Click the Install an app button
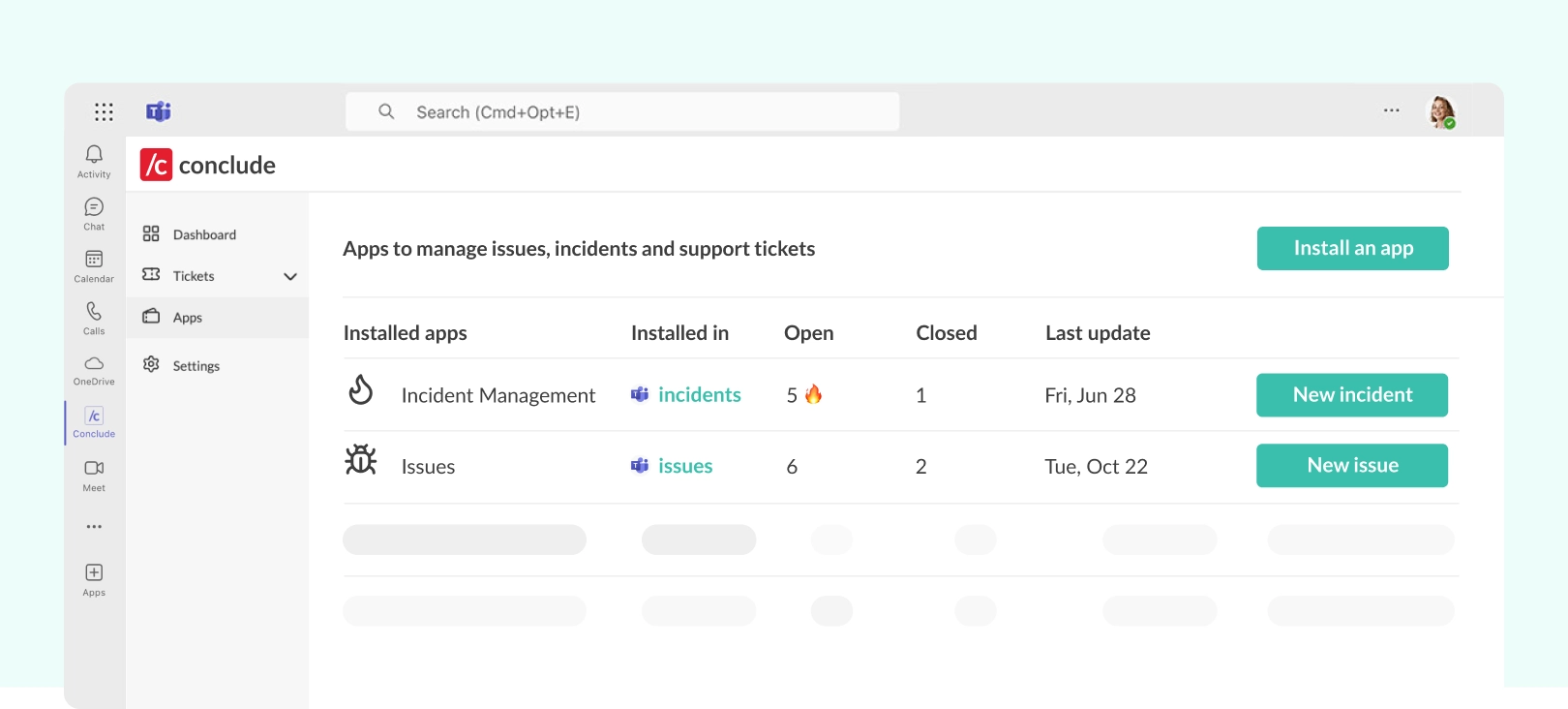This screenshot has height=709, width=1568. [1353, 248]
